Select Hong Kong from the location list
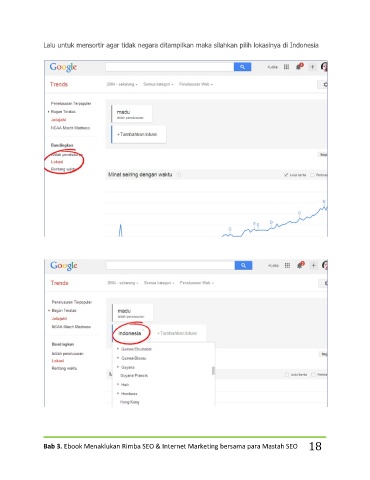Viewport: 370px width, 480px height. click(130, 402)
